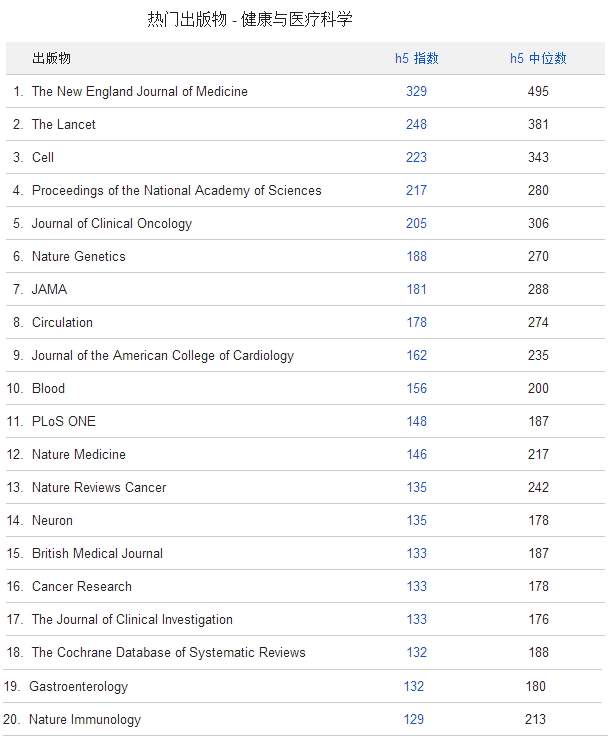Click the 出版物 column header

pos(51,58)
